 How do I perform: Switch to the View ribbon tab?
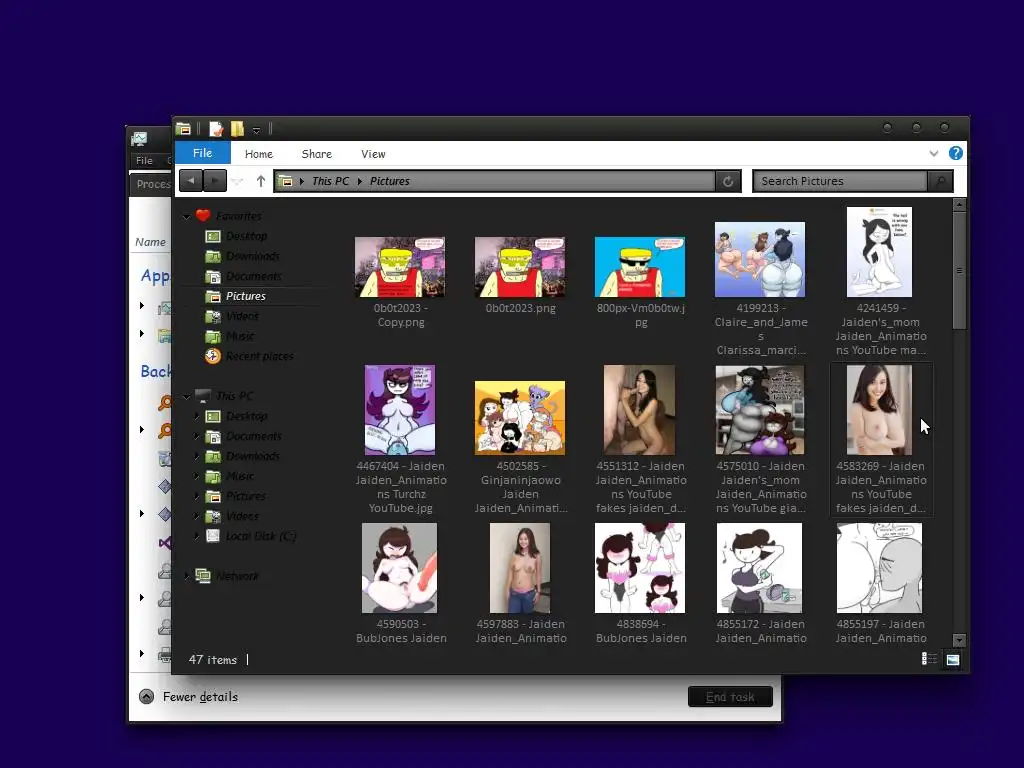(373, 154)
